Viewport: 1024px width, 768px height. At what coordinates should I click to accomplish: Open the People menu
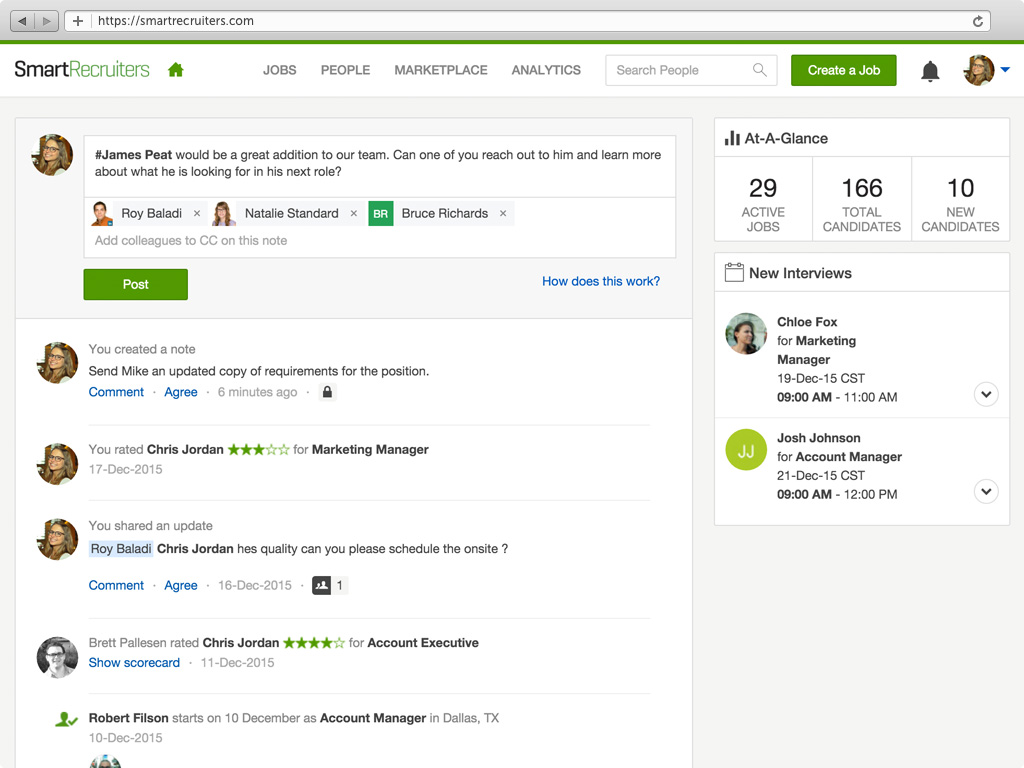coord(345,70)
